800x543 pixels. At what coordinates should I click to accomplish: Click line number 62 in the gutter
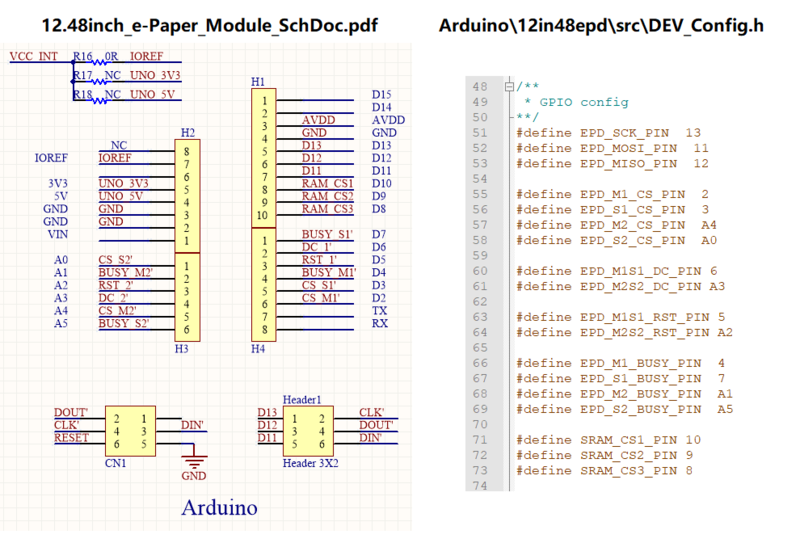pos(480,302)
